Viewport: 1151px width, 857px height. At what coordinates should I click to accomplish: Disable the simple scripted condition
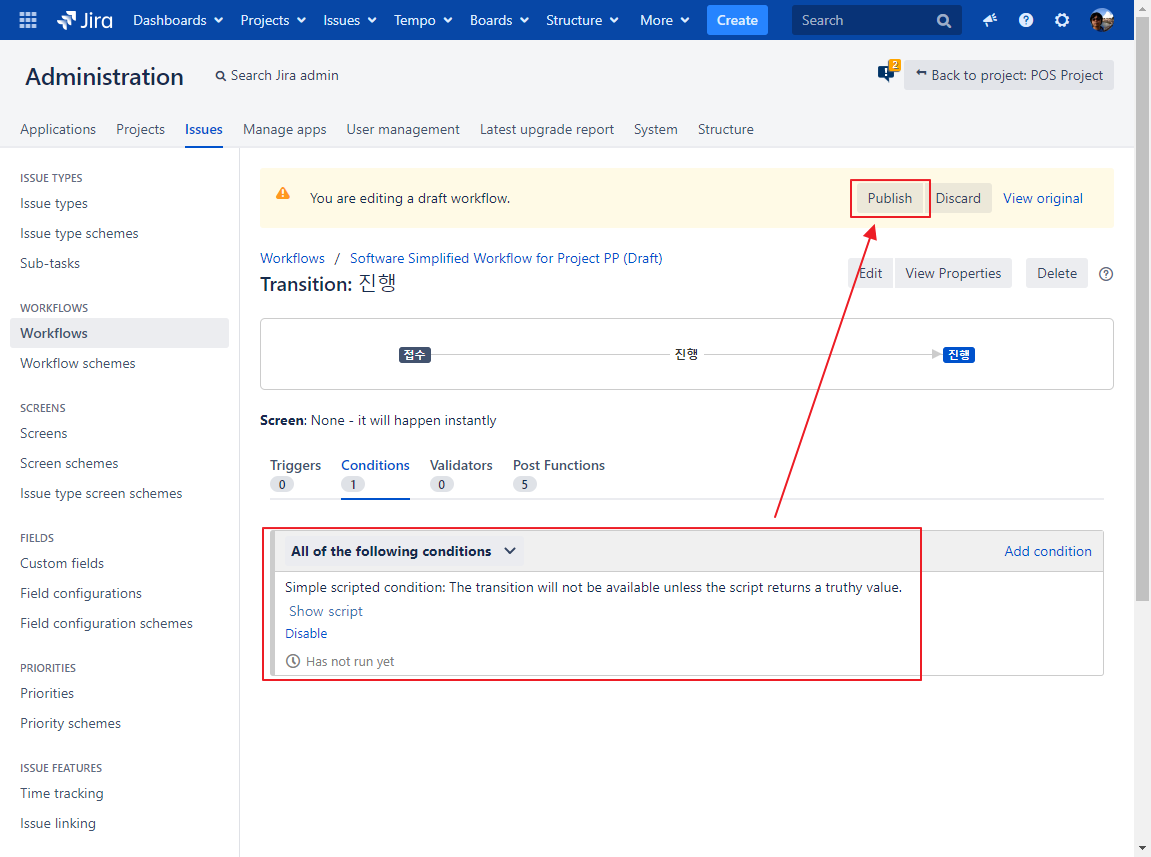306,633
